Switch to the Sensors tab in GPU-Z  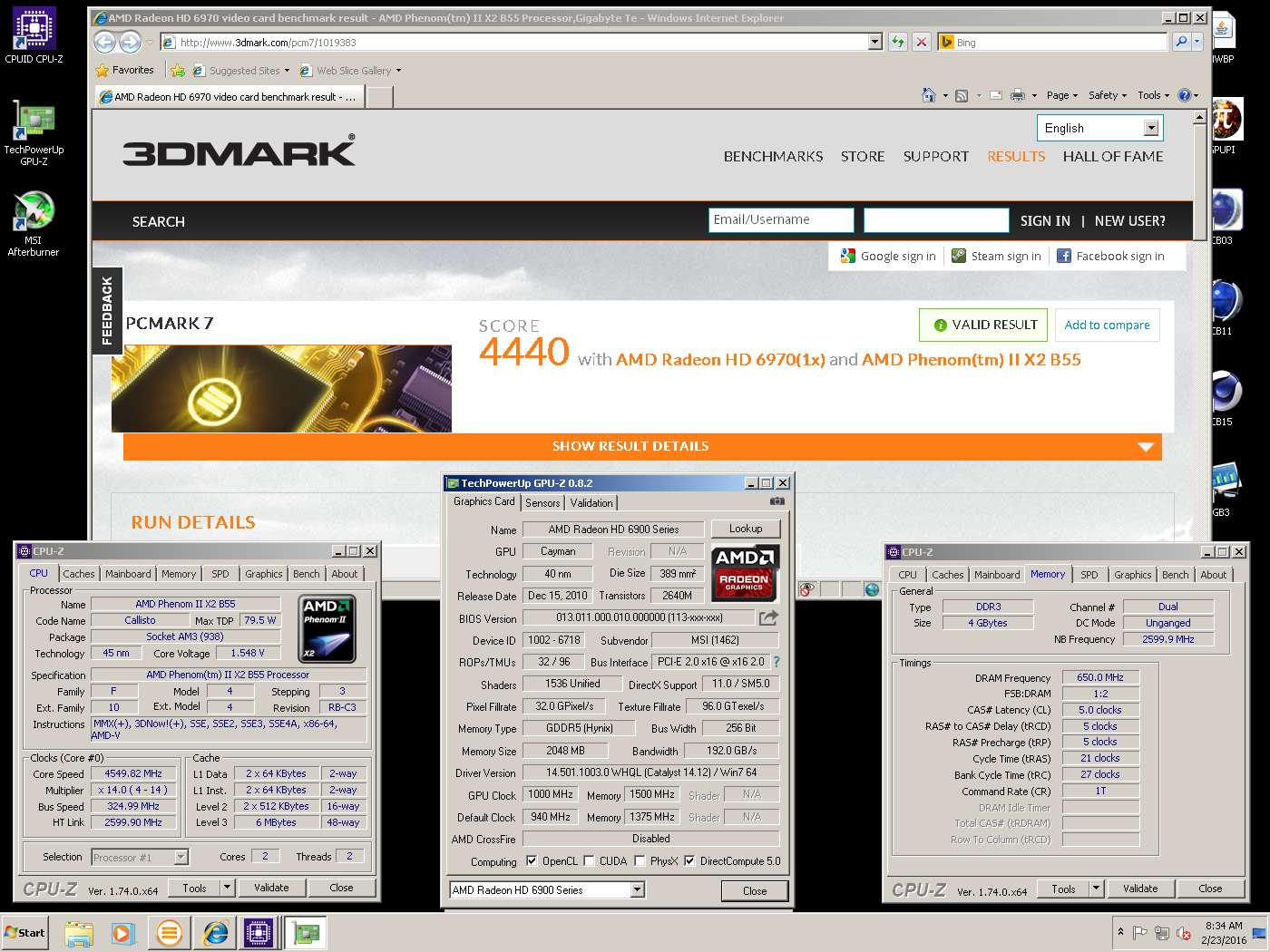pos(542,502)
